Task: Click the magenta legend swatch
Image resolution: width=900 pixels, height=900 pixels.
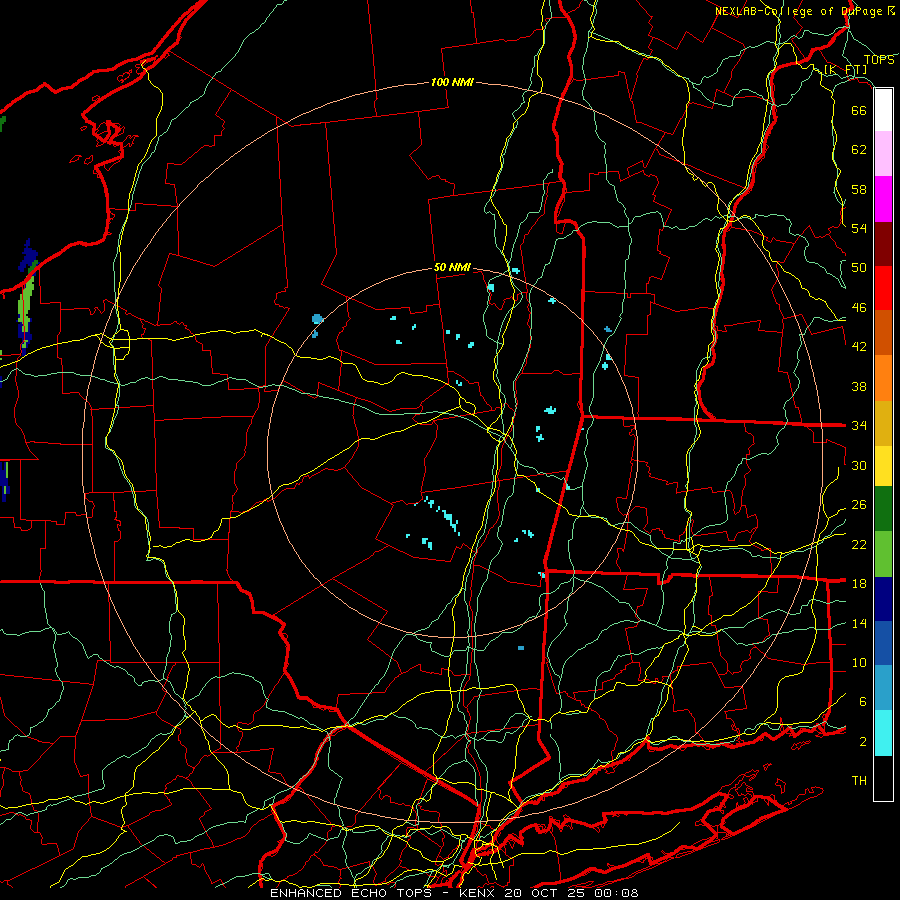Action: pyautogui.click(x=883, y=199)
